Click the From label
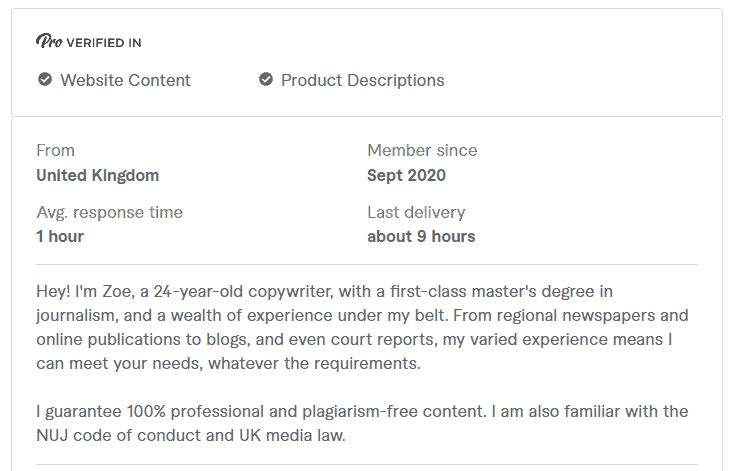Image resolution: width=743 pixels, height=471 pixels. [x=55, y=151]
